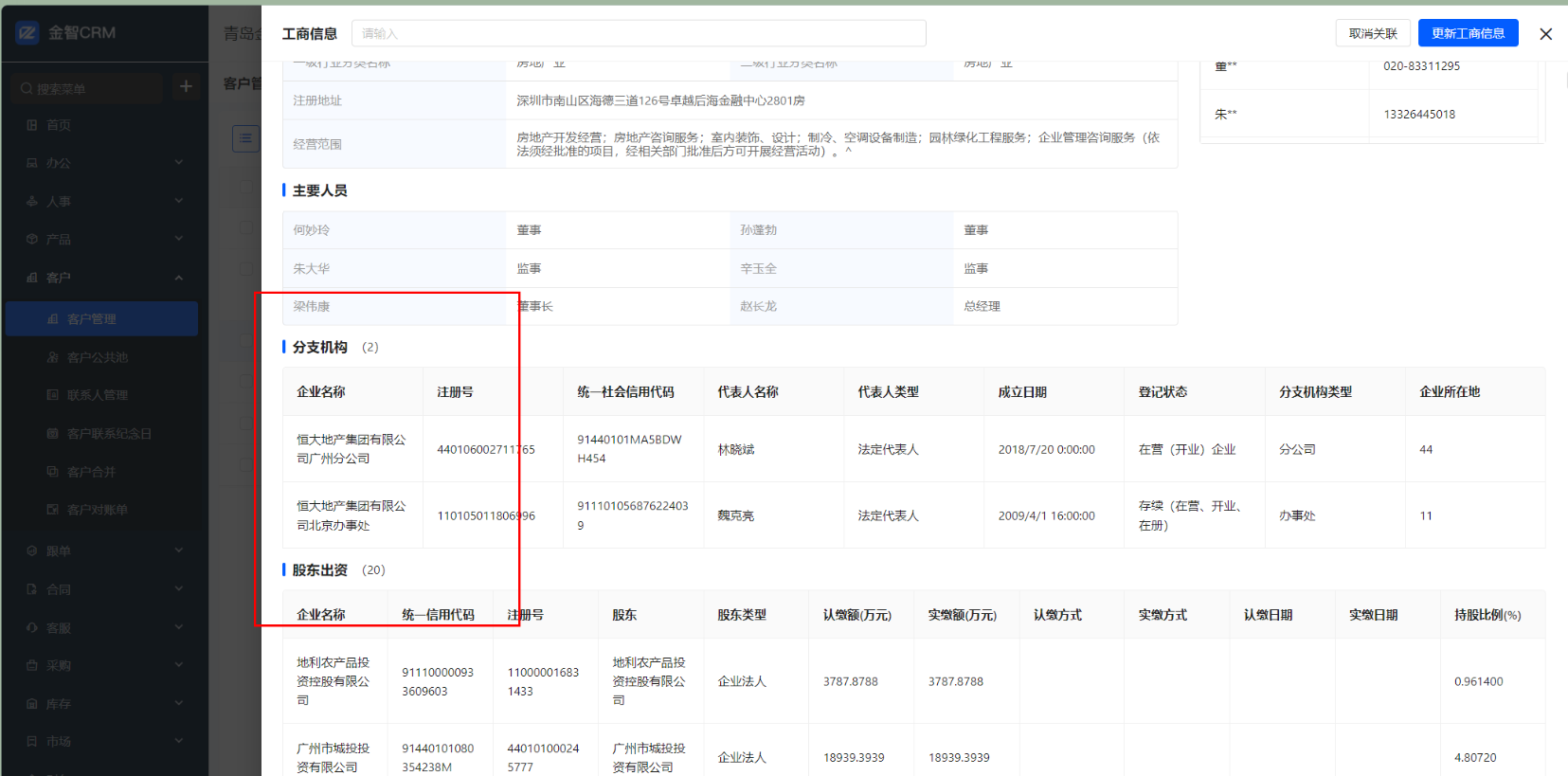Close the 工商信息 dialog with X

click(x=1546, y=34)
